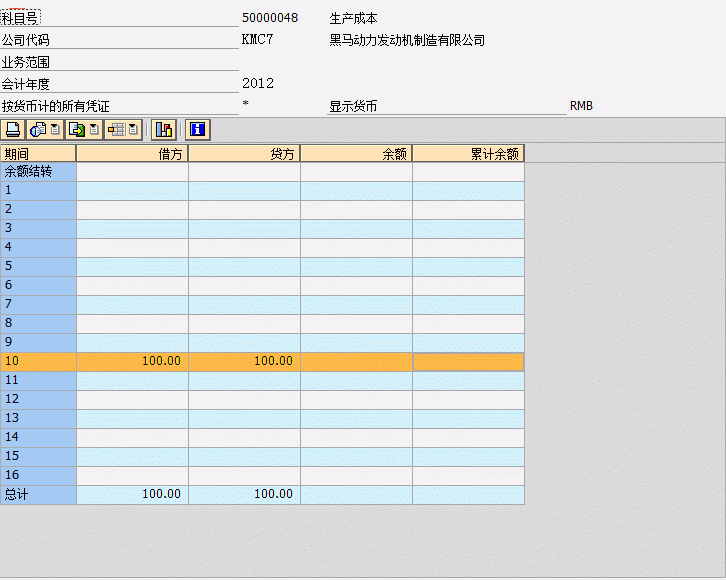Click the 公司代码 field label
This screenshot has height=580, width=726.
pos(25,40)
